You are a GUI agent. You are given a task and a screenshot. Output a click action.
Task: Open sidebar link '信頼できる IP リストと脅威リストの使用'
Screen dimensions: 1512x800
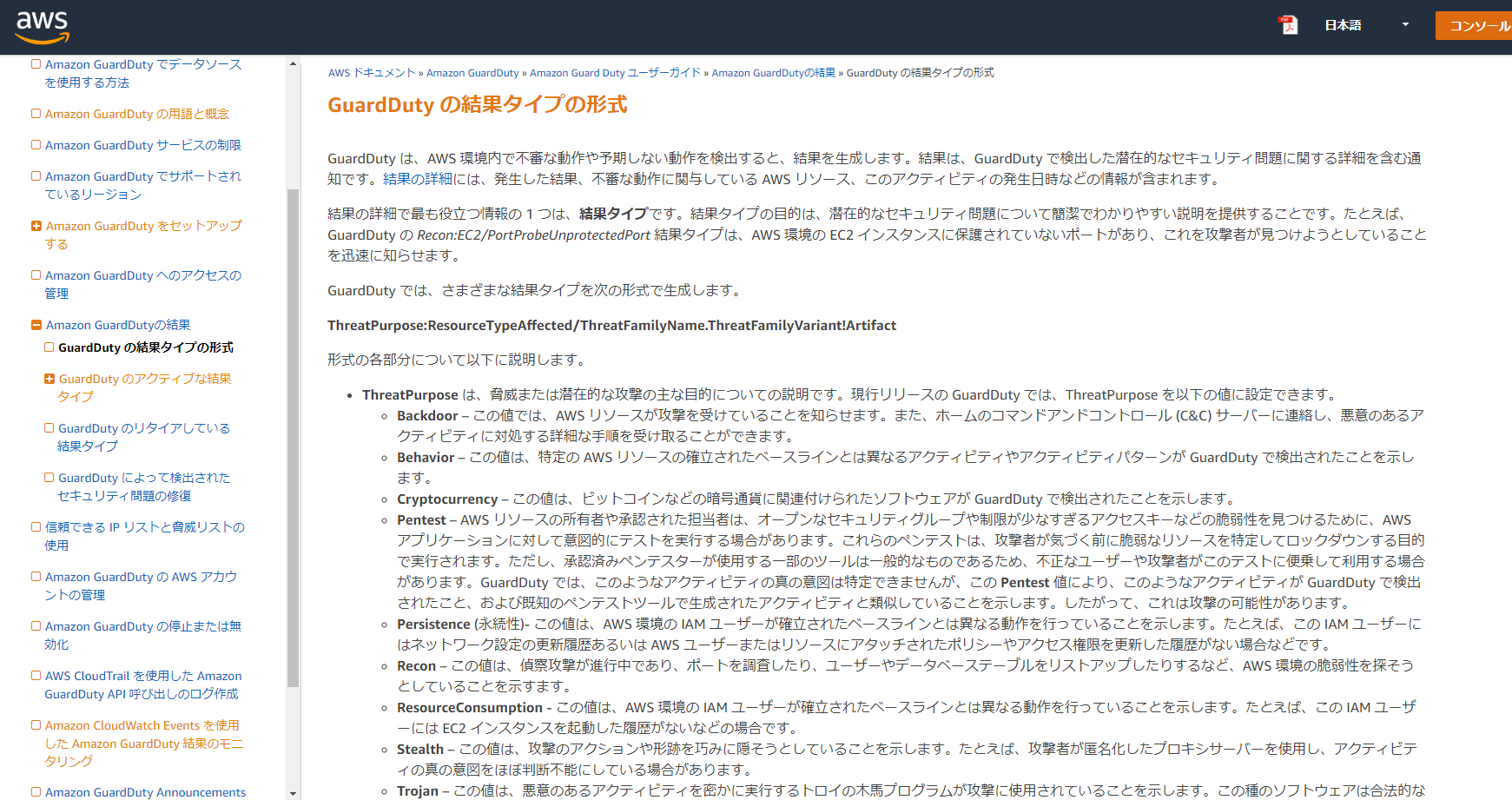pos(145,536)
